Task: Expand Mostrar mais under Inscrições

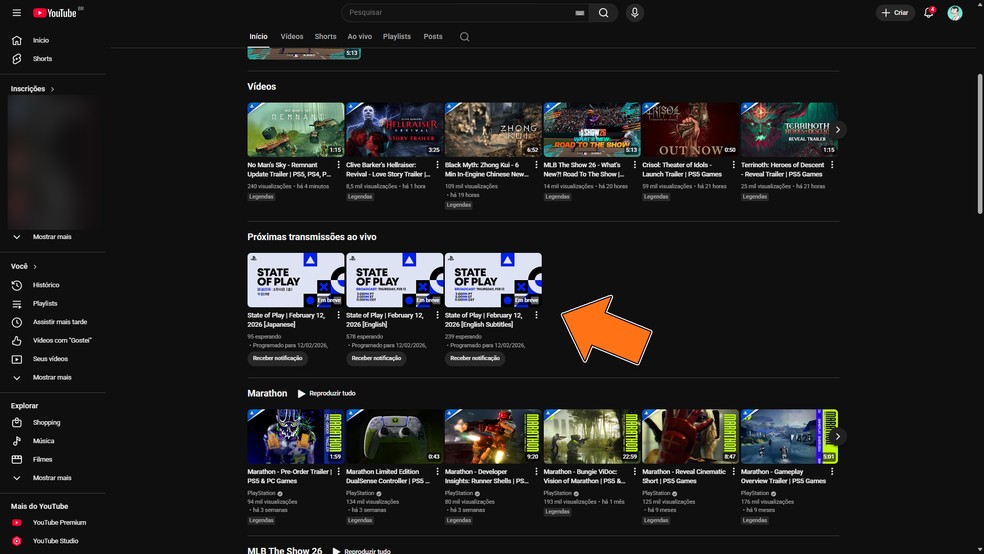Action: coord(51,237)
